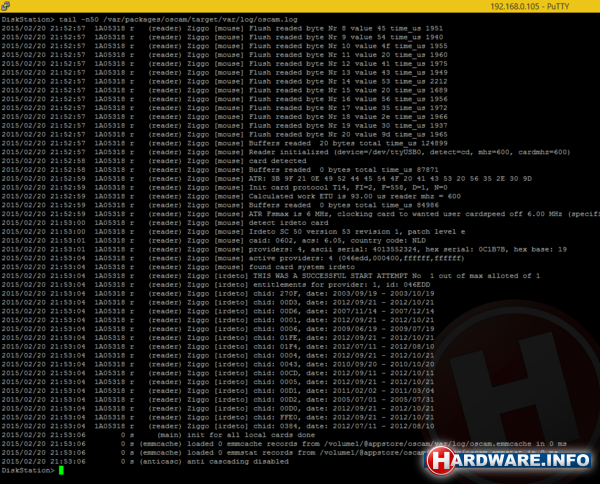Click the 'Buffers readed 20 bytes total' line
This screenshot has width=600, height=484.
(x=224, y=143)
